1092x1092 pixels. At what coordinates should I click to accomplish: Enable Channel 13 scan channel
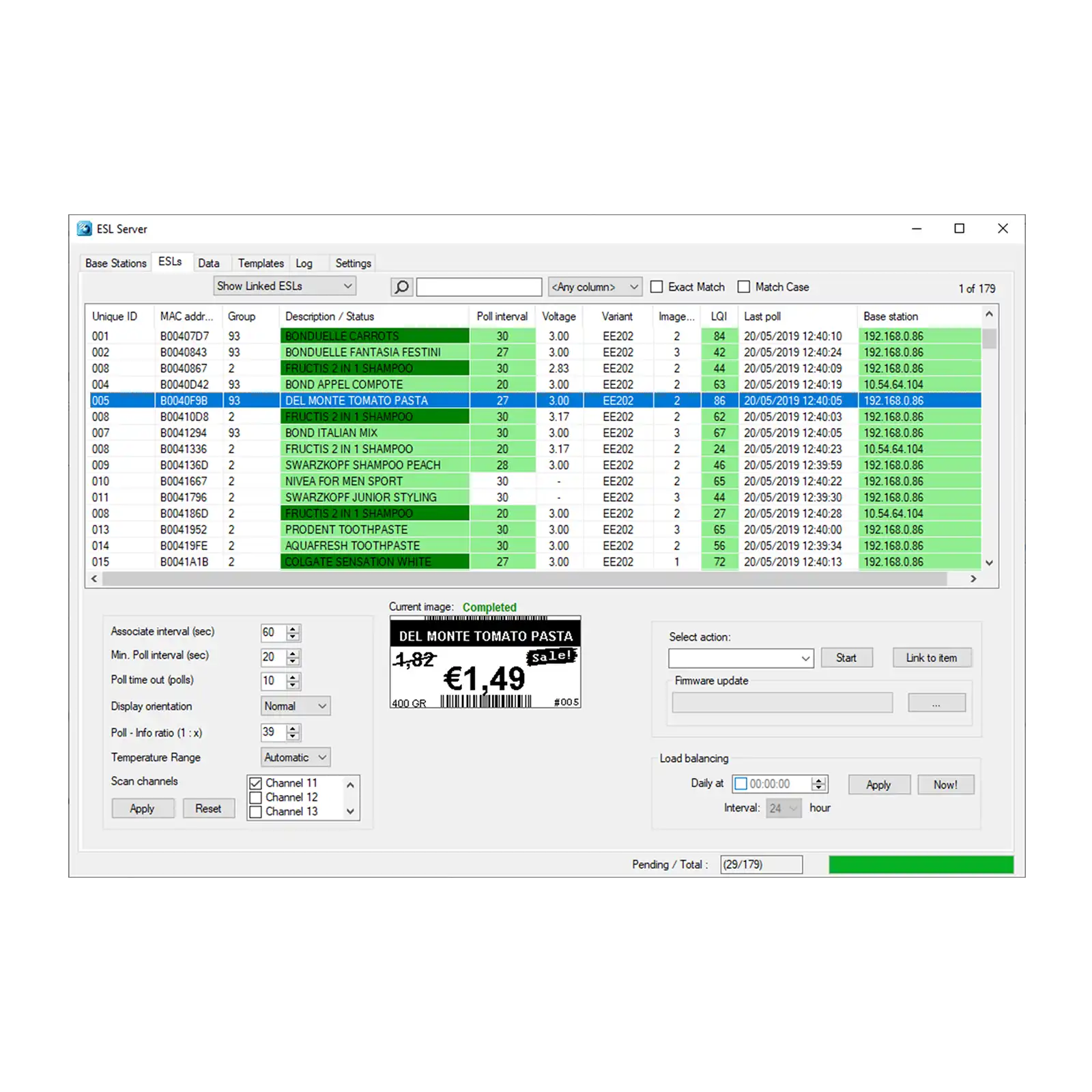click(256, 811)
